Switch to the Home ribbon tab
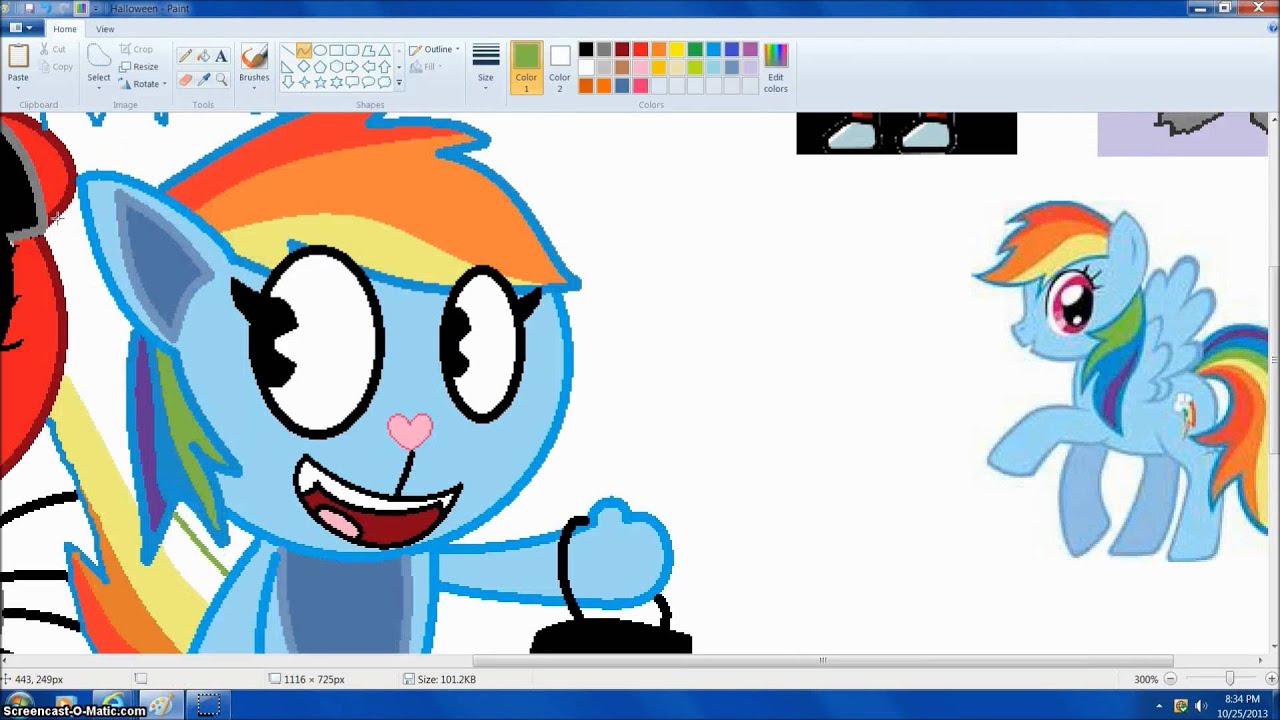Viewport: 1280px width, 720px height. coord(65,29)
